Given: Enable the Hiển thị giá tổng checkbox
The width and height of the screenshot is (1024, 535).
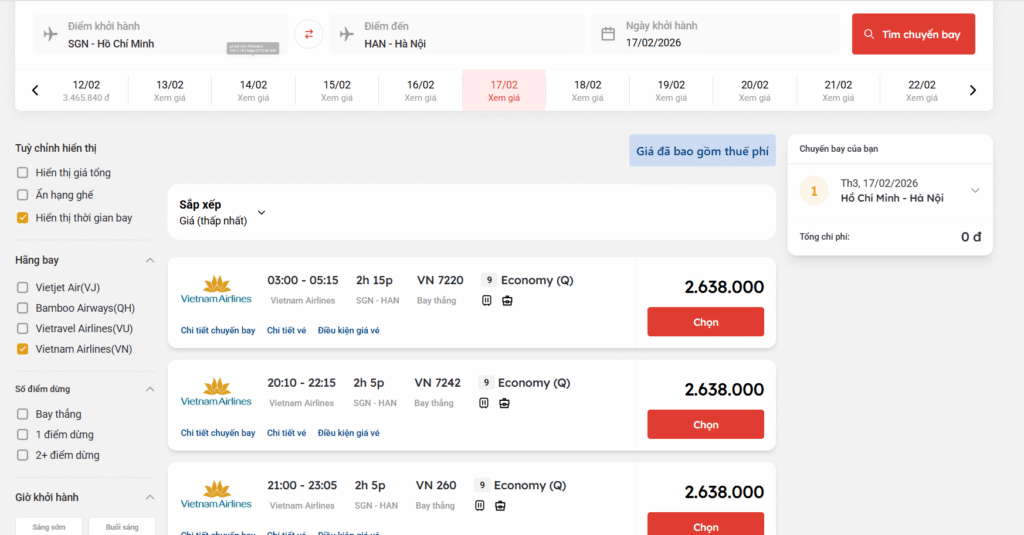Looking at the screenshot, I should [x=22, y=173].
